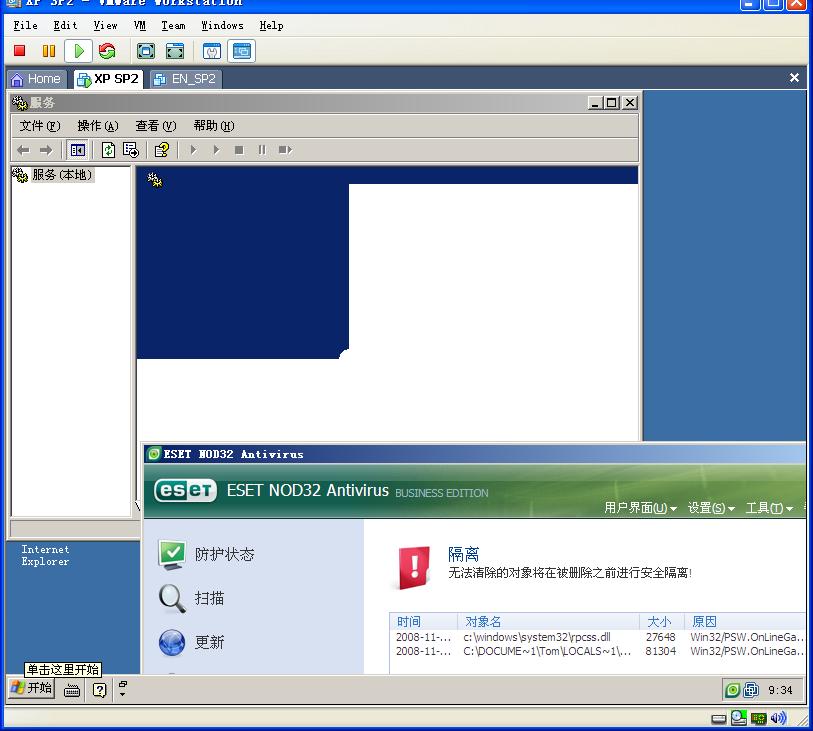Switch to the EN_SP2 tab
The height and width of the screenshot is (731, 813).
click(186, 79)
